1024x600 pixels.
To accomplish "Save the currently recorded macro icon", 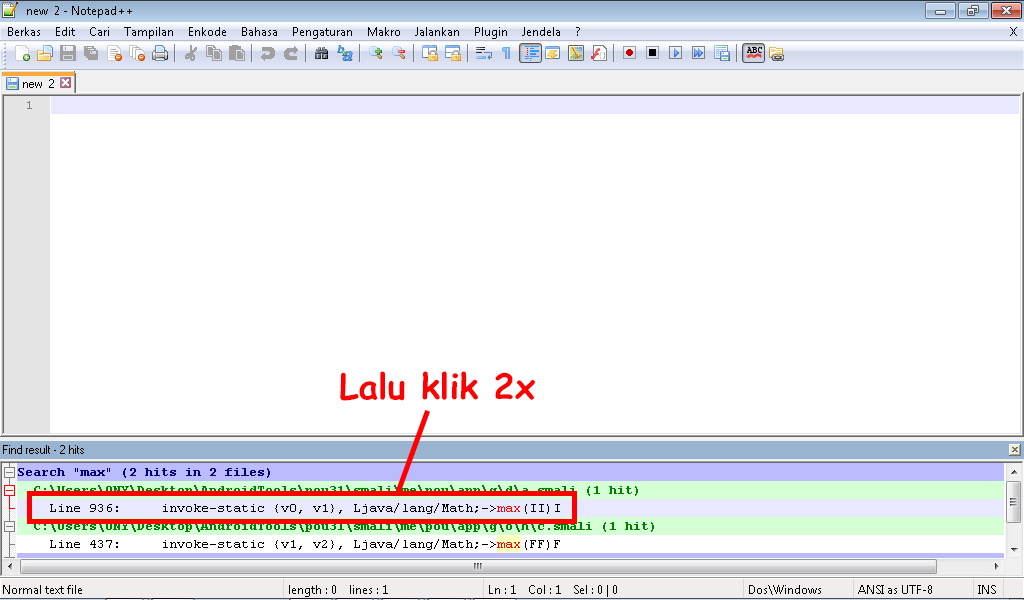I will [722, 54].
